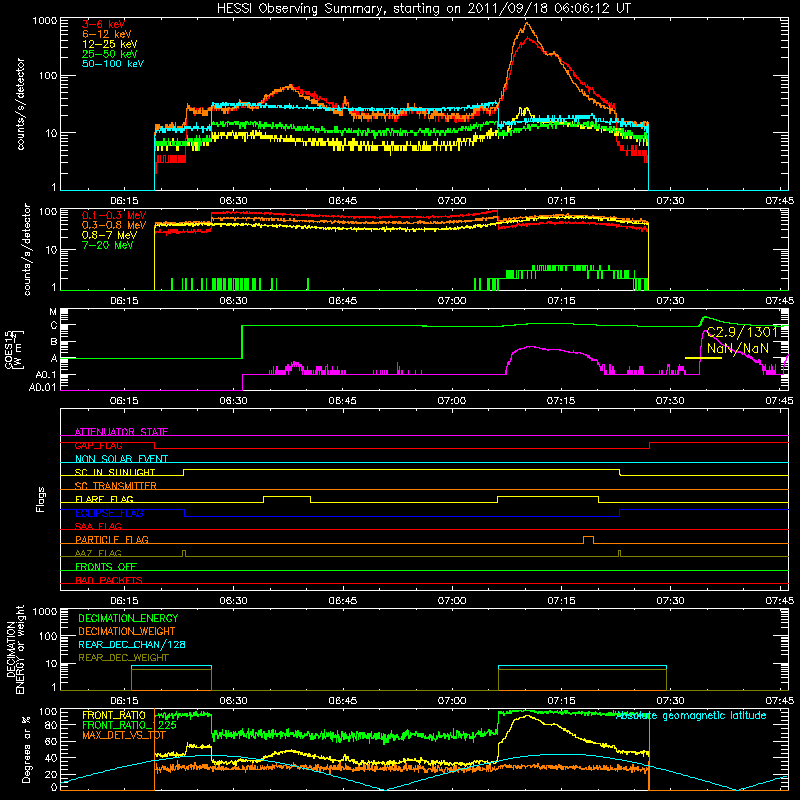
Task: Select the 50-100 keV legend label
Action: point(113,63)
